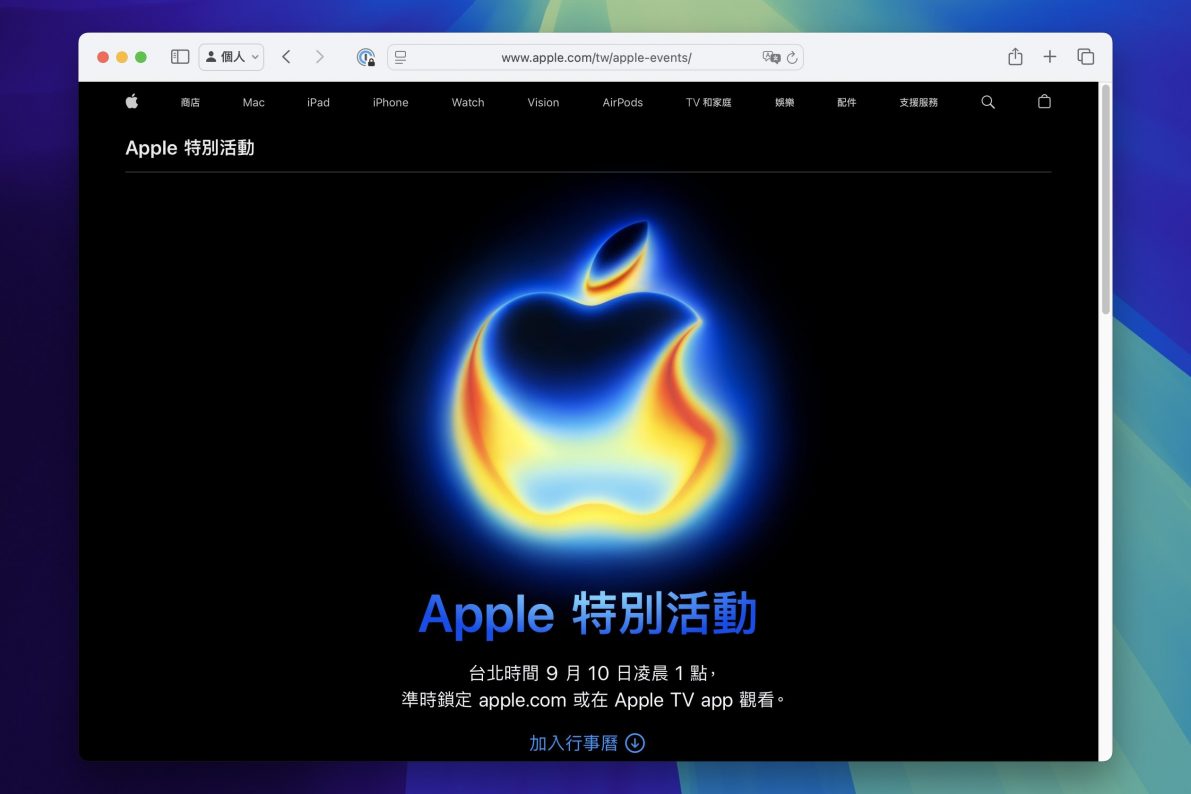Open the shopping bag
The width and height of the screenshot is (1191, 794).
click(x=1044, y=102)
